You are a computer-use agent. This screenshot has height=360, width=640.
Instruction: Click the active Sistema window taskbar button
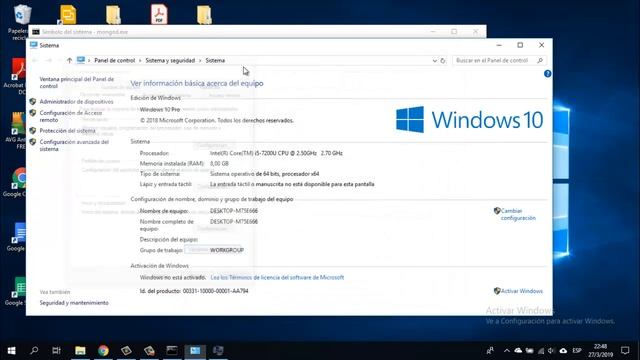click(x=195, y=350)
